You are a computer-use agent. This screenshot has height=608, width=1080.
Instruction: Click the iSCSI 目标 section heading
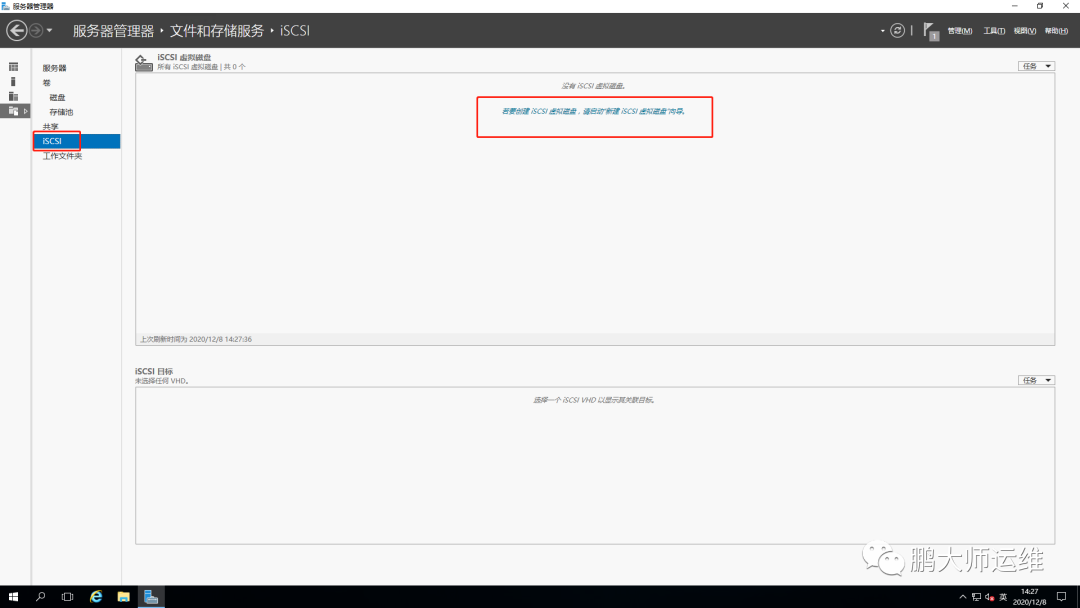(x=154, y=371)
